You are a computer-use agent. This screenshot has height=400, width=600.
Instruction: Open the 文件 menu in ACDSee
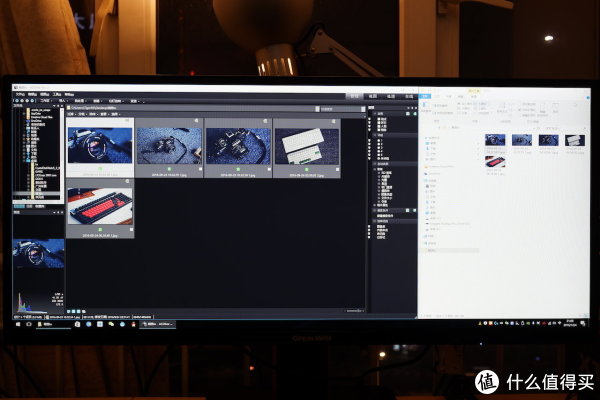[x=20, y=94]
